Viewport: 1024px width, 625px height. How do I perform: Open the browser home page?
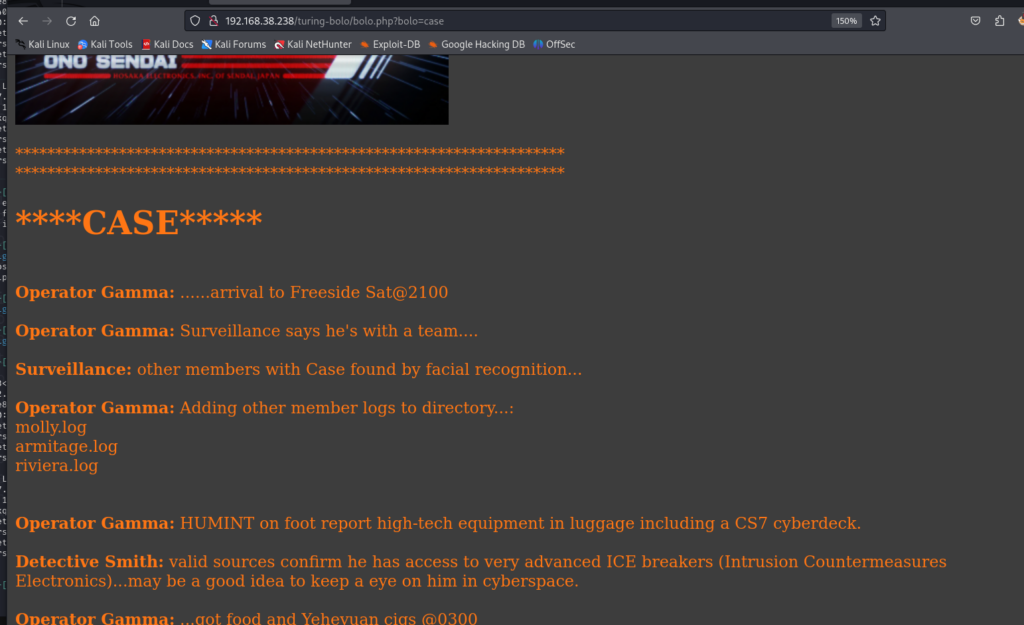(x=95, y=21)
